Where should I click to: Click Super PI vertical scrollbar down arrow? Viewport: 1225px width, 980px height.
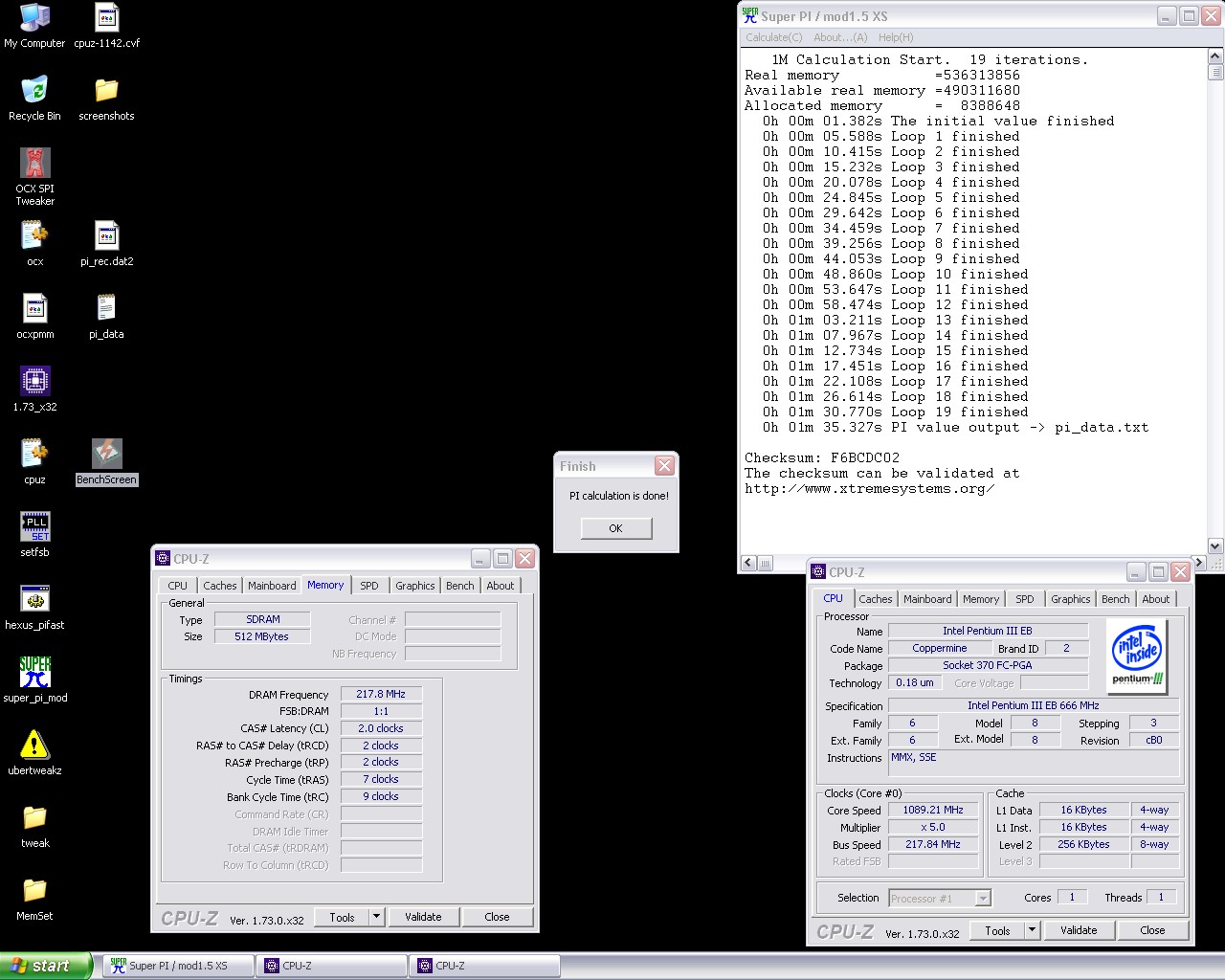(x=1215, y=546)
